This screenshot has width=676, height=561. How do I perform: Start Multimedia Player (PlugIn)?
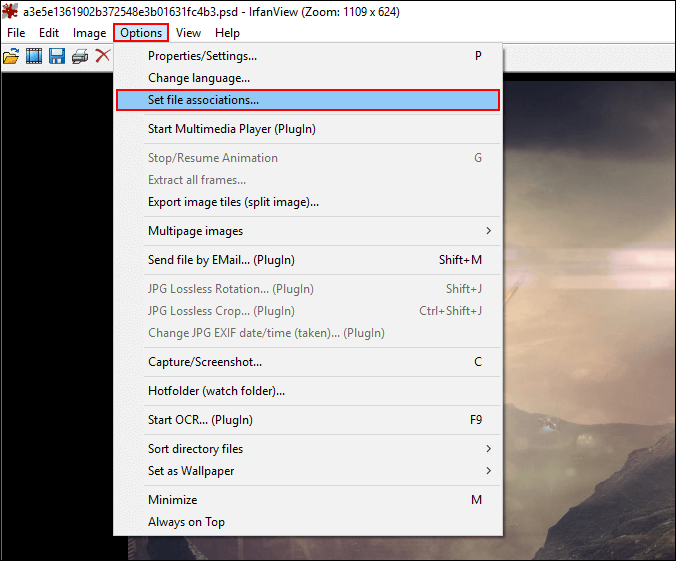pos(308,129)
